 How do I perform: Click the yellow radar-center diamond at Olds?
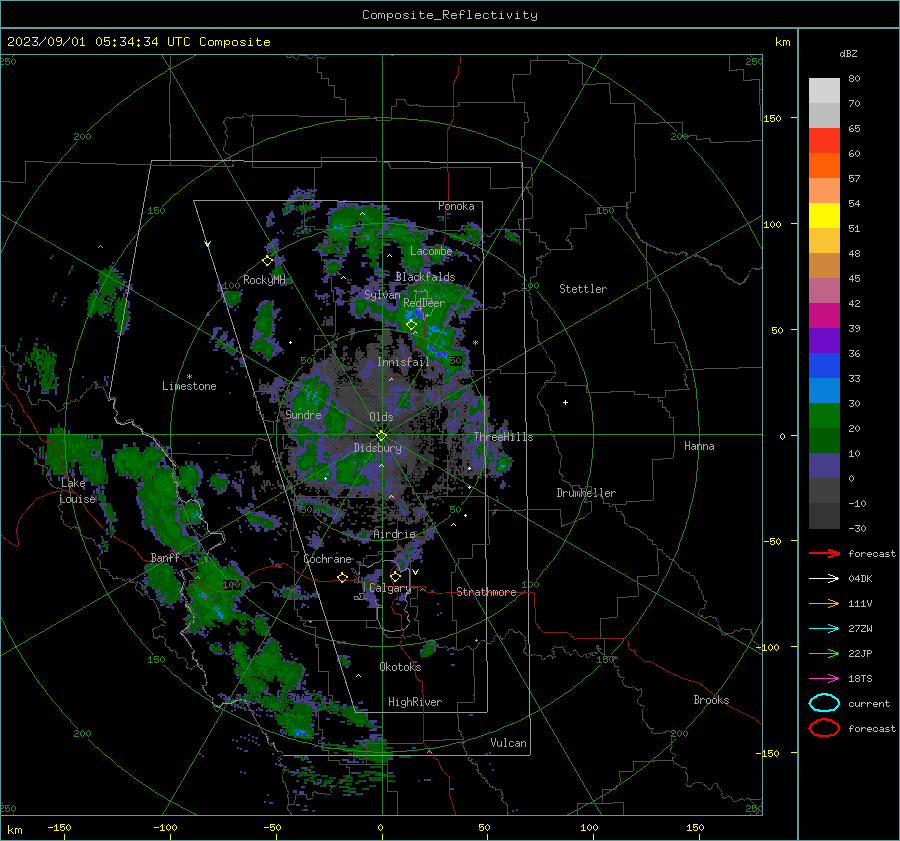[x=381, y=436]
